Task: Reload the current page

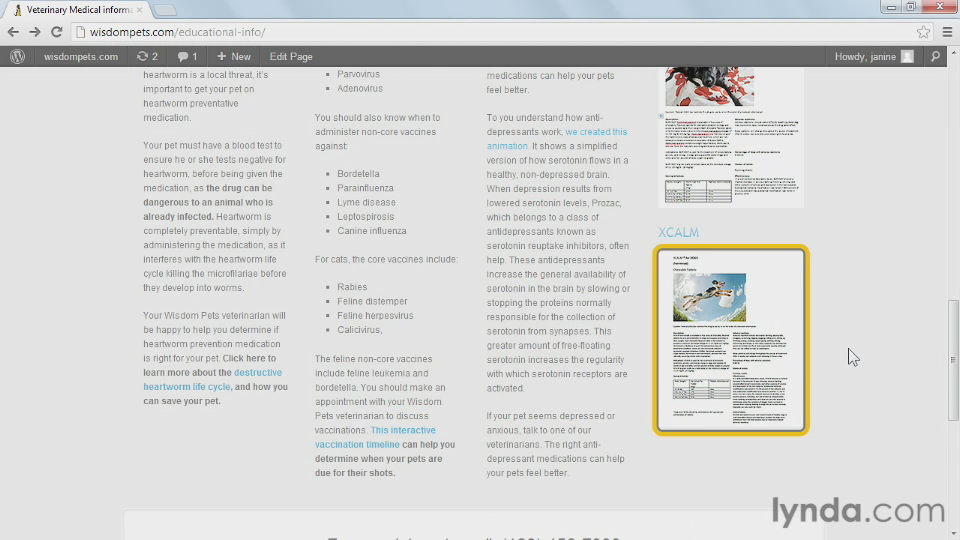Action: click(x=56, y=32)
